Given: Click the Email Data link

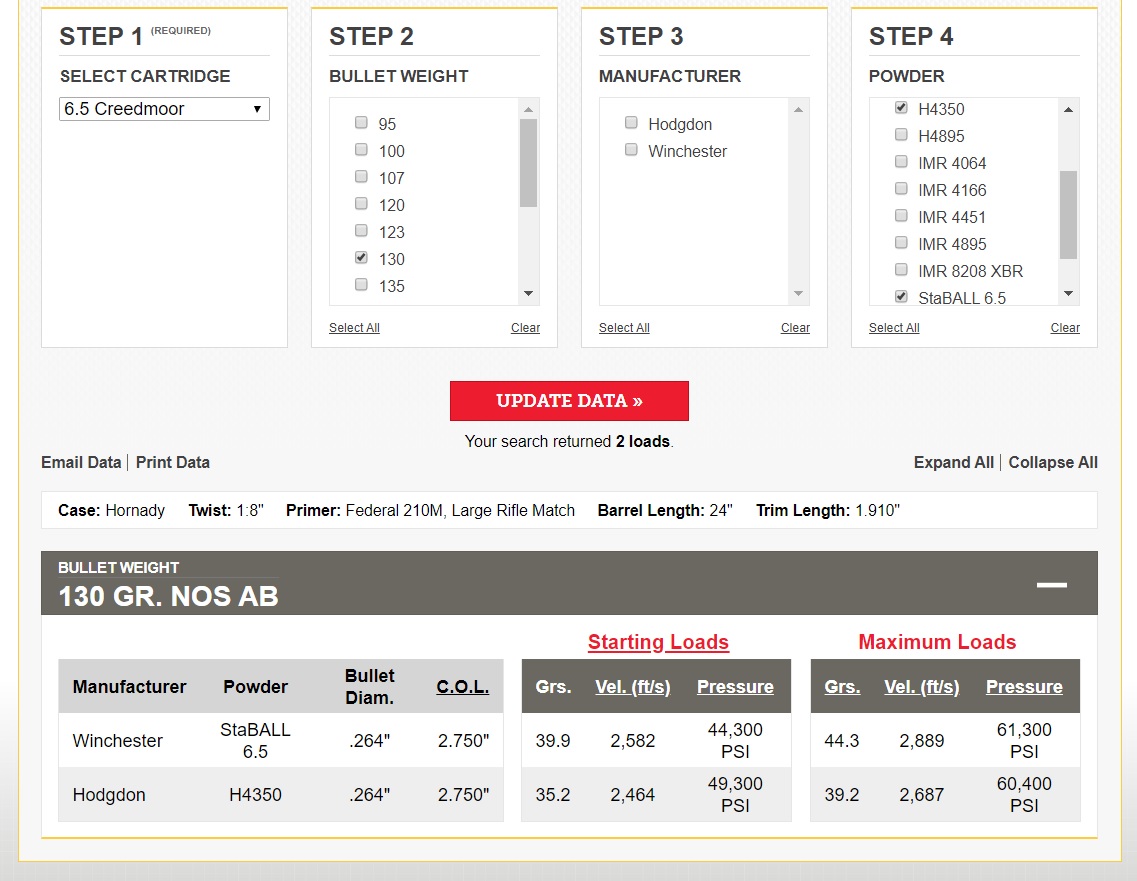Looking at the screenshot, I should 81,462.
